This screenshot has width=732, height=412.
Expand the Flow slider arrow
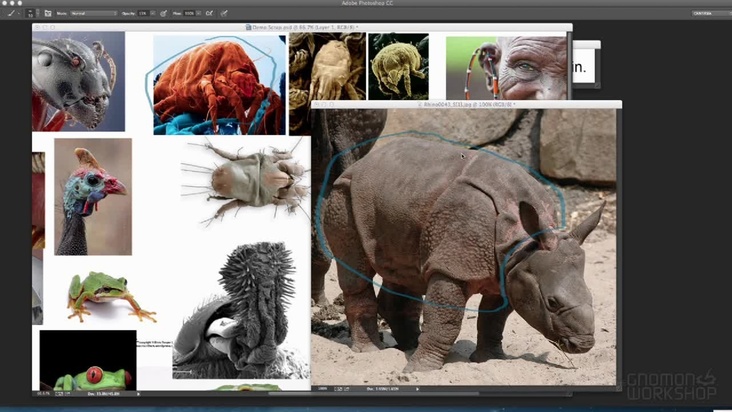(x=198, y=14)
